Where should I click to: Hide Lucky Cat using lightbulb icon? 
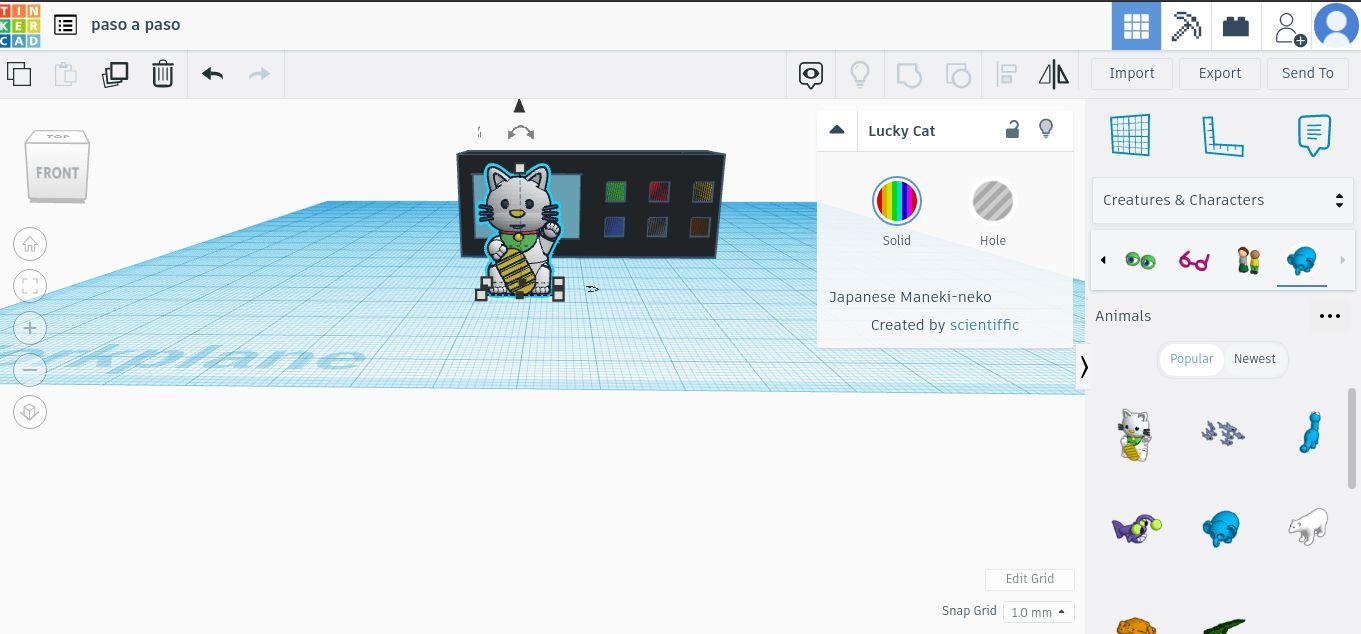(1046, 130)
